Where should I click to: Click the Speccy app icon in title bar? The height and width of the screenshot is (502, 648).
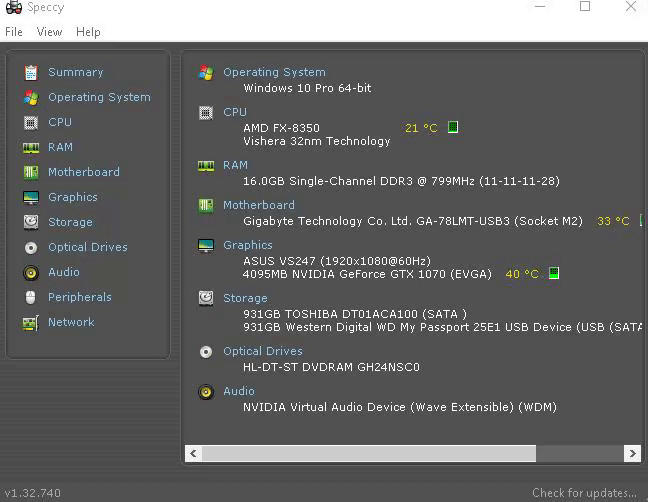tap(14, 7)
